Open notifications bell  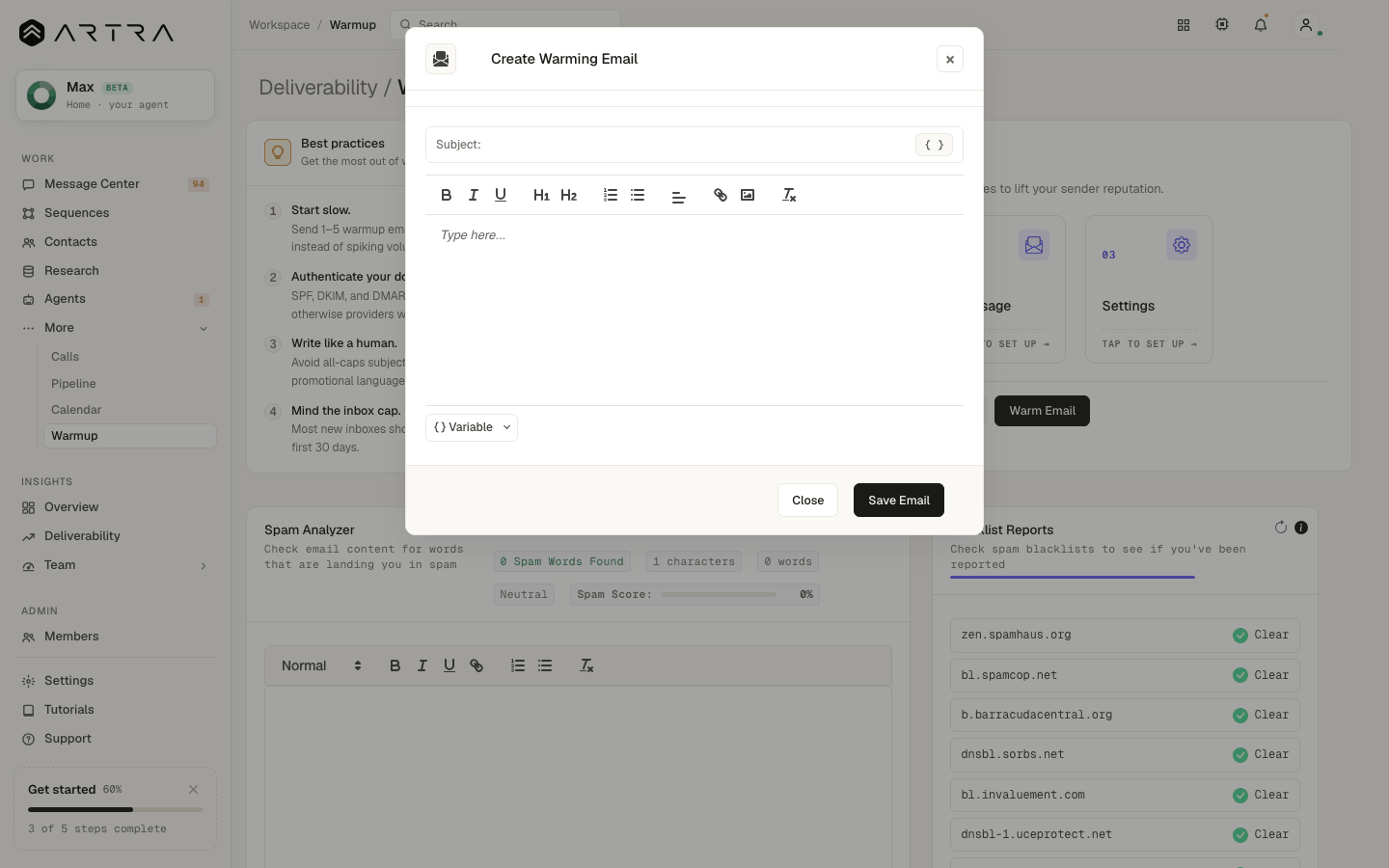tap(1261, 25)
